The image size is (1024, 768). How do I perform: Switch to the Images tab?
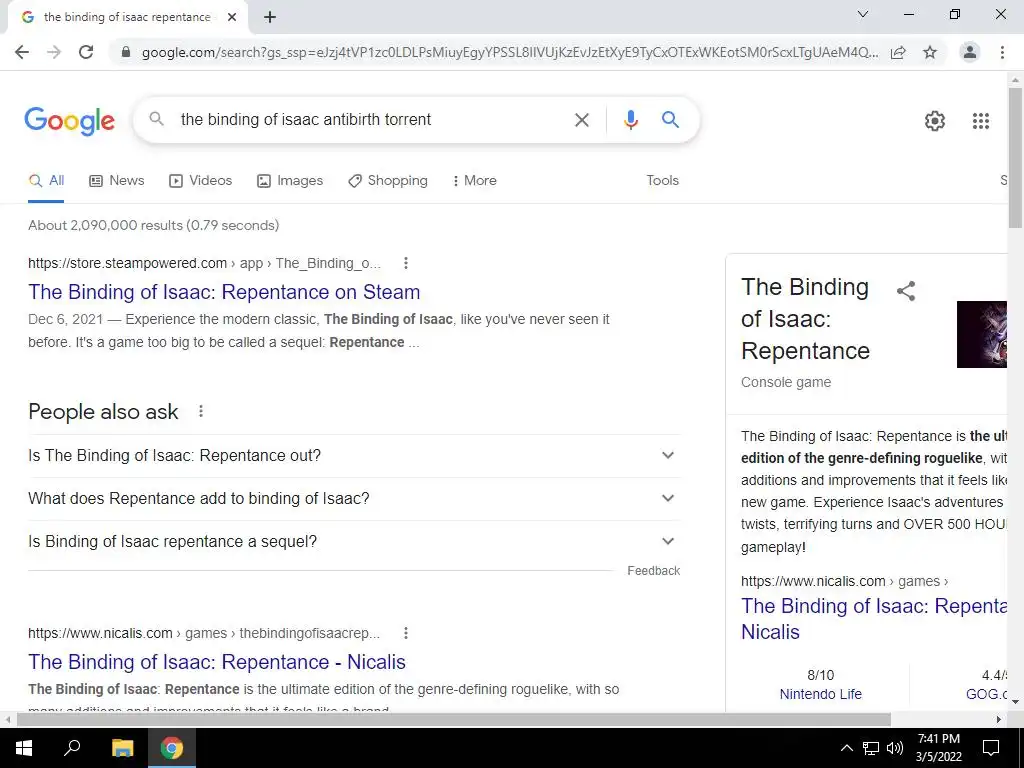290,181
